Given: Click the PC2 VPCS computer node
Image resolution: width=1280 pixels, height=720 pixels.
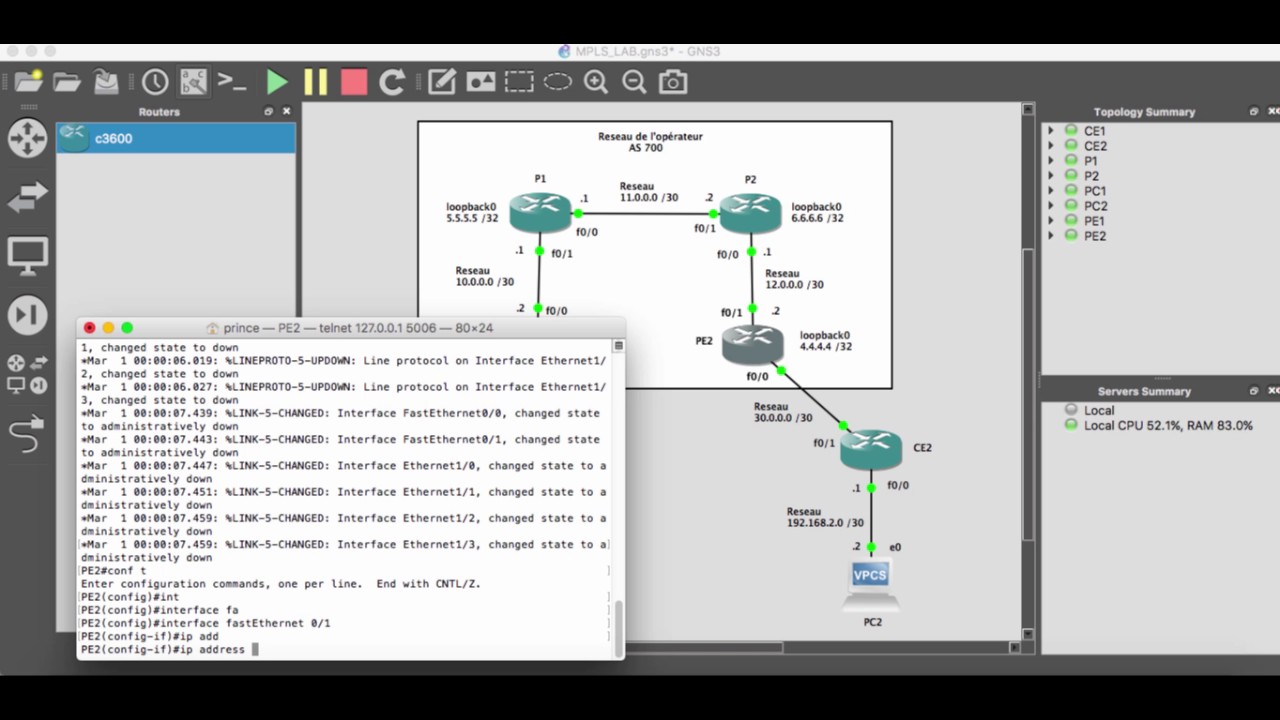Looking at the screenshot, I should (870, 587).
